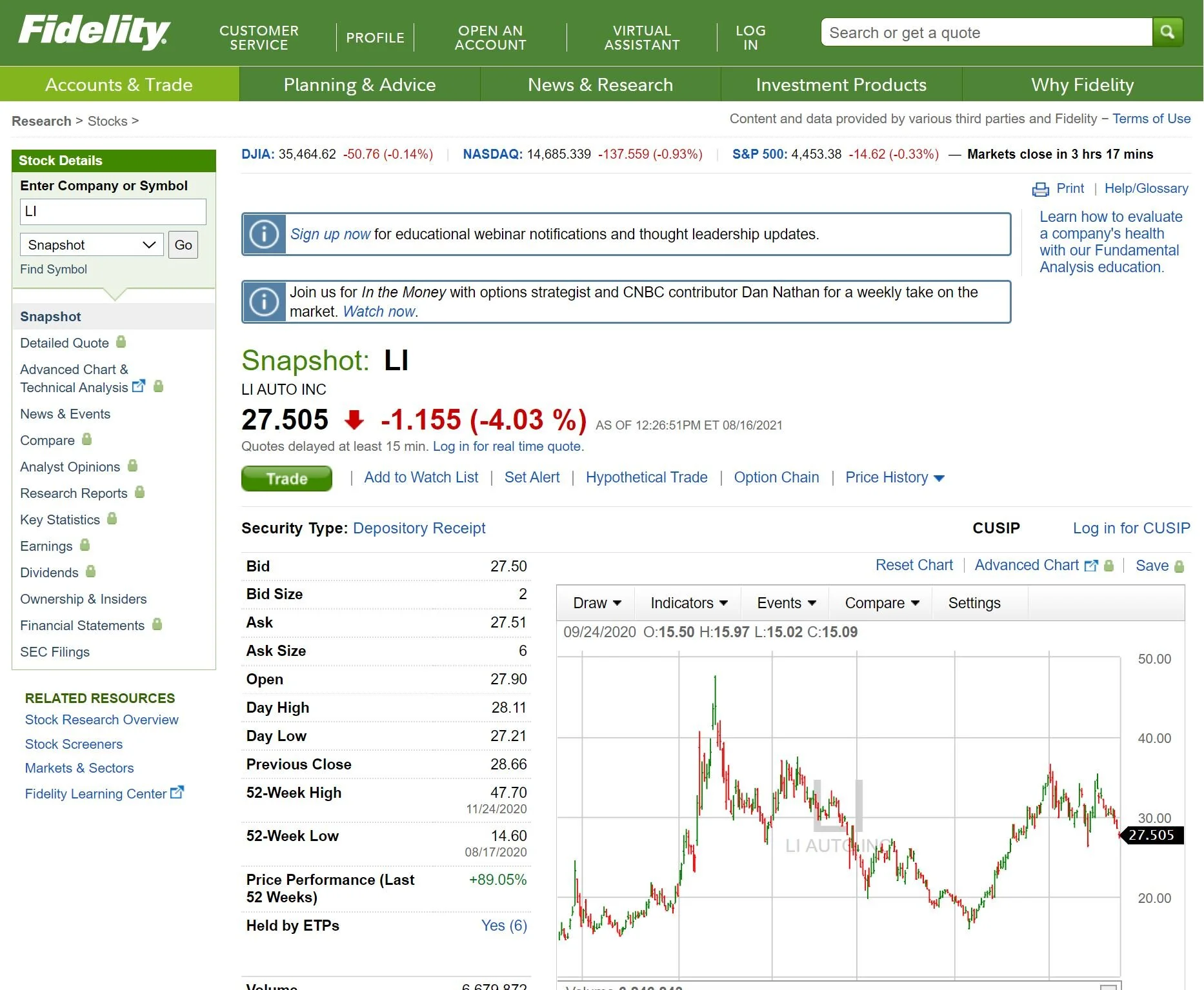Click the lock icon beside Dividends

pyautogui.click(x=90, y=571)
